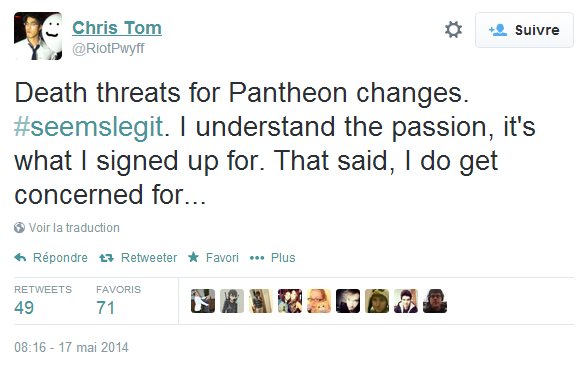The height and width of the screenshot is (368, 582).
Task: View the 49 retweets count
Action: tap(24, 307)
